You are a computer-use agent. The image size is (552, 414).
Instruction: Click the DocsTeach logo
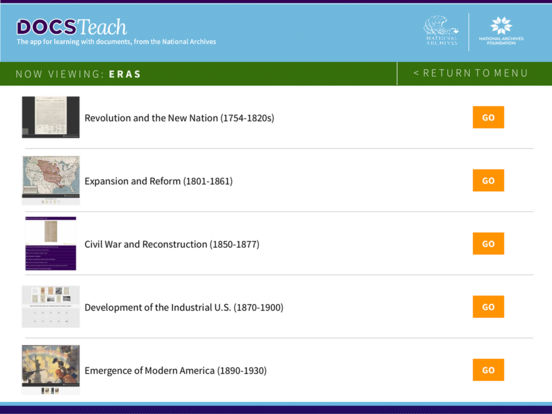point(71,27)
